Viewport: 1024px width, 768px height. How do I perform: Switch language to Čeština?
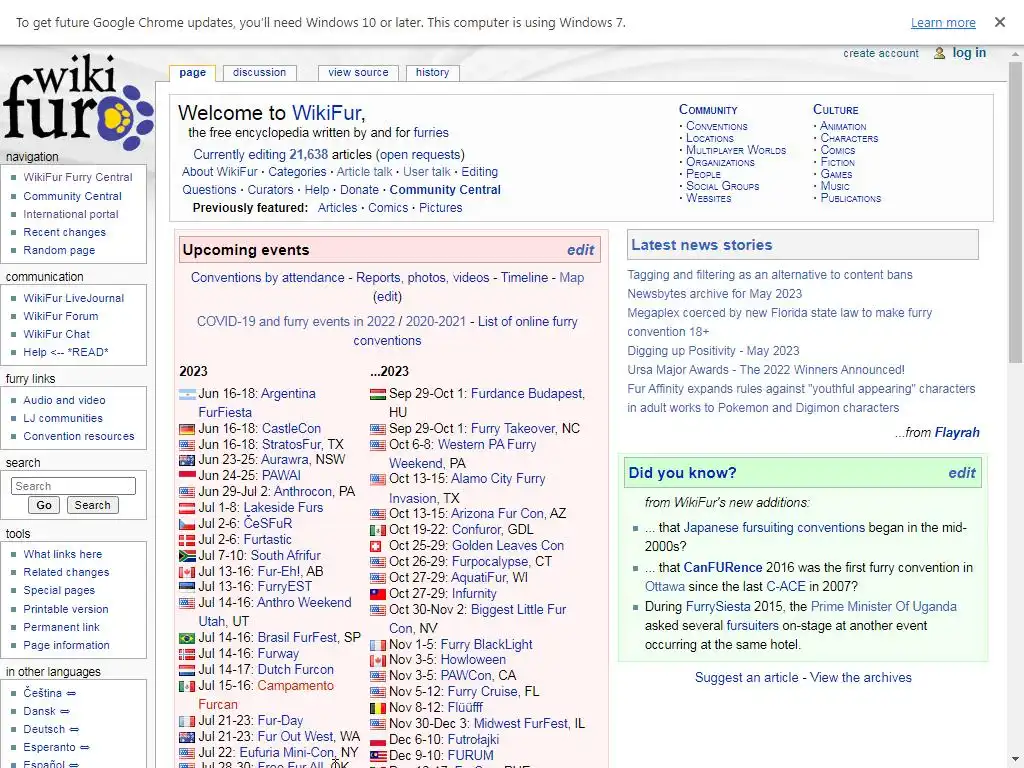pos(42,693)
